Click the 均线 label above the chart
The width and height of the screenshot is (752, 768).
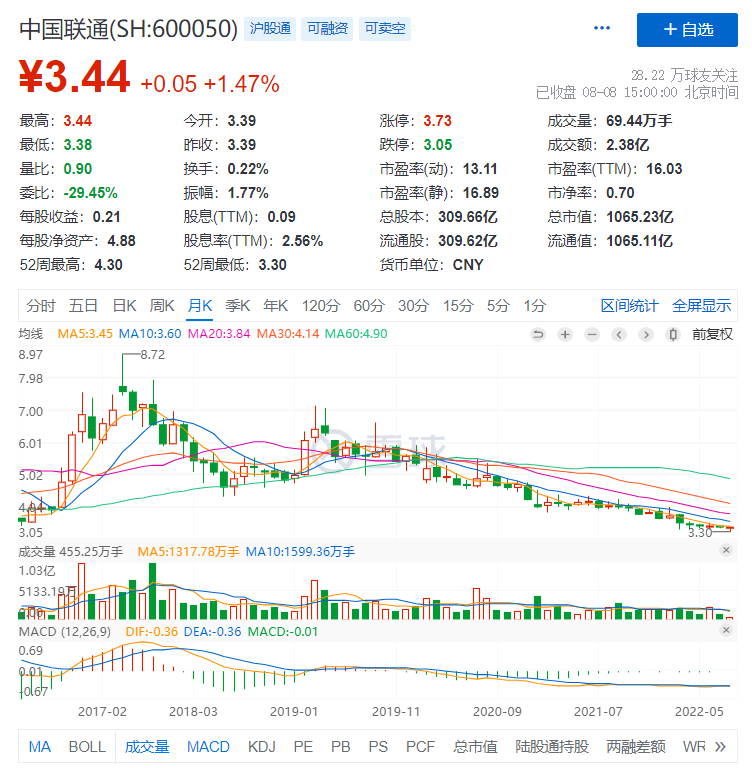point(30,334)
